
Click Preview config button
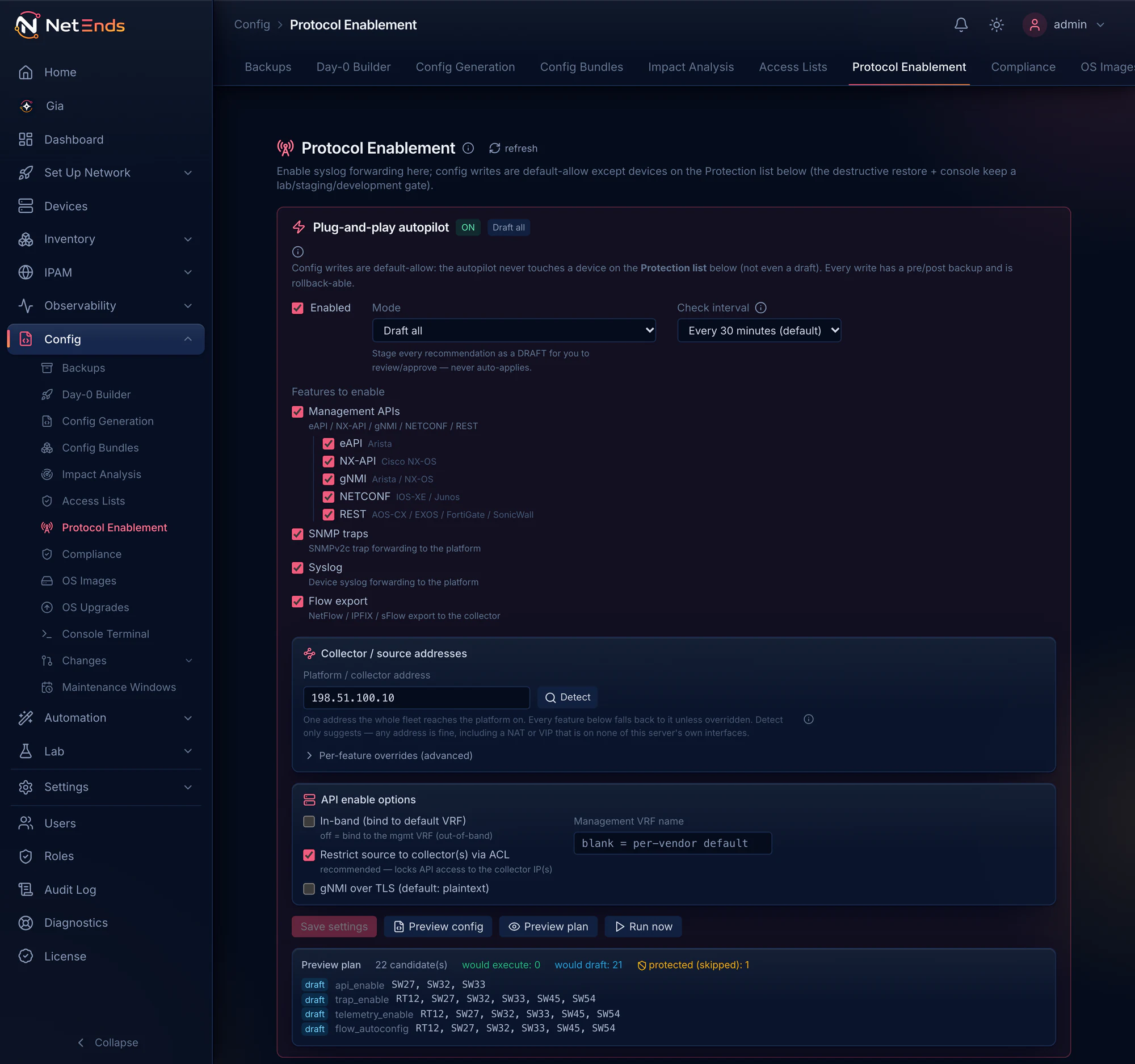439,927
